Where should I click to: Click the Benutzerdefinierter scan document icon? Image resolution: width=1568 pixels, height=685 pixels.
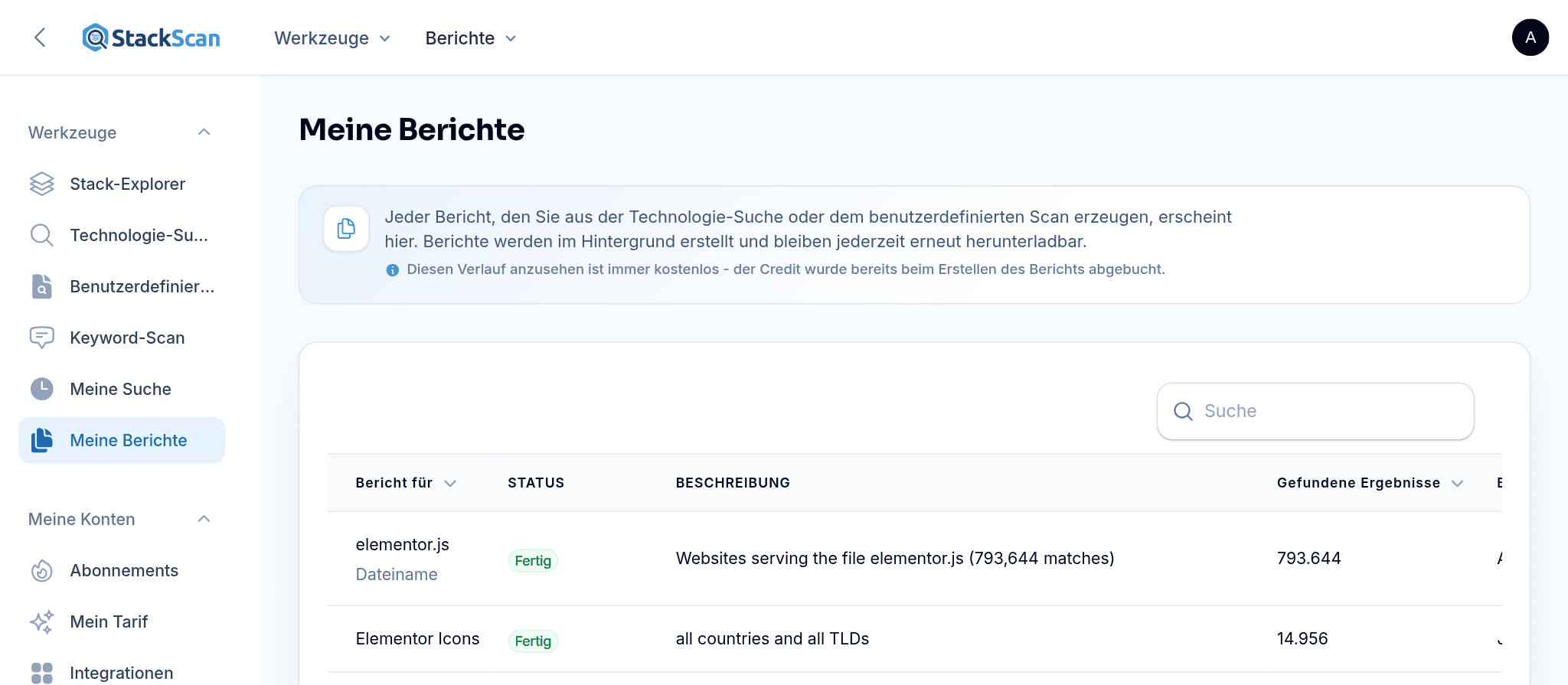[42, 286]
